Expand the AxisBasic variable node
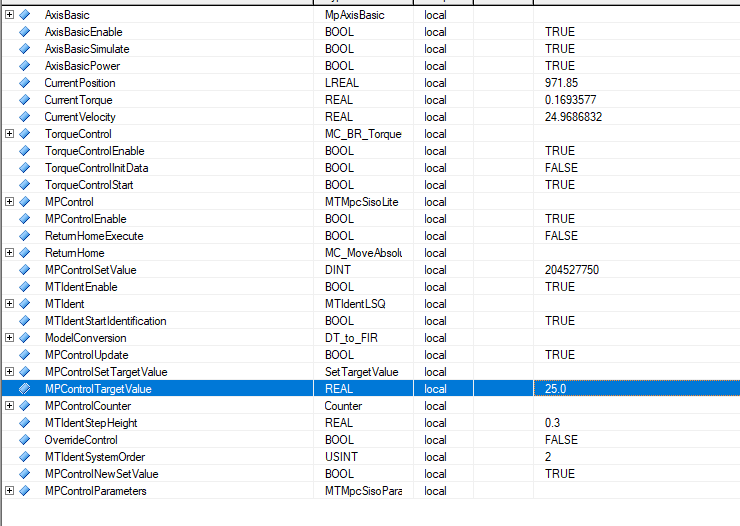The image size is (740, 526). (9, 15)
